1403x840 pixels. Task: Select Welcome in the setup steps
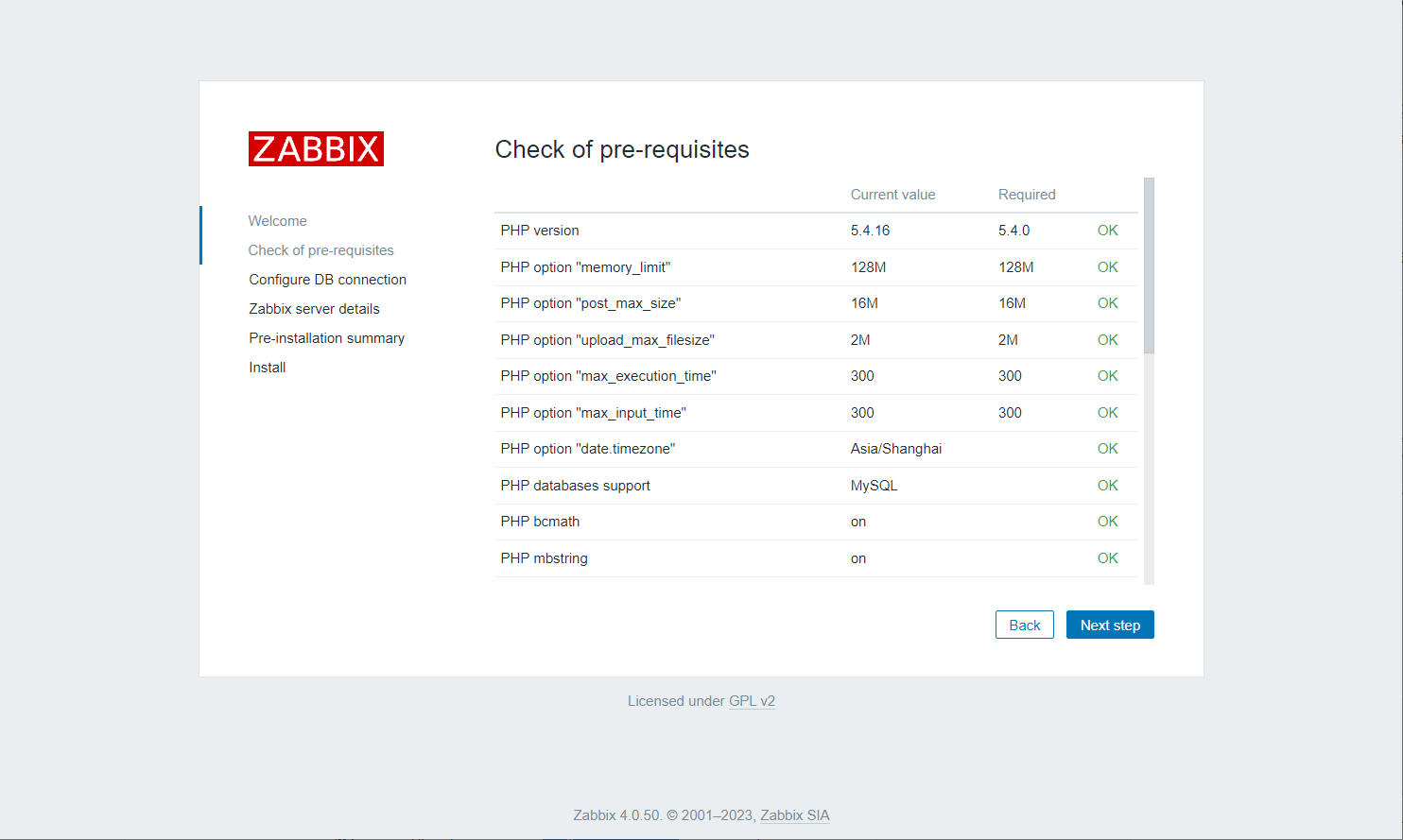coord(277,221)
